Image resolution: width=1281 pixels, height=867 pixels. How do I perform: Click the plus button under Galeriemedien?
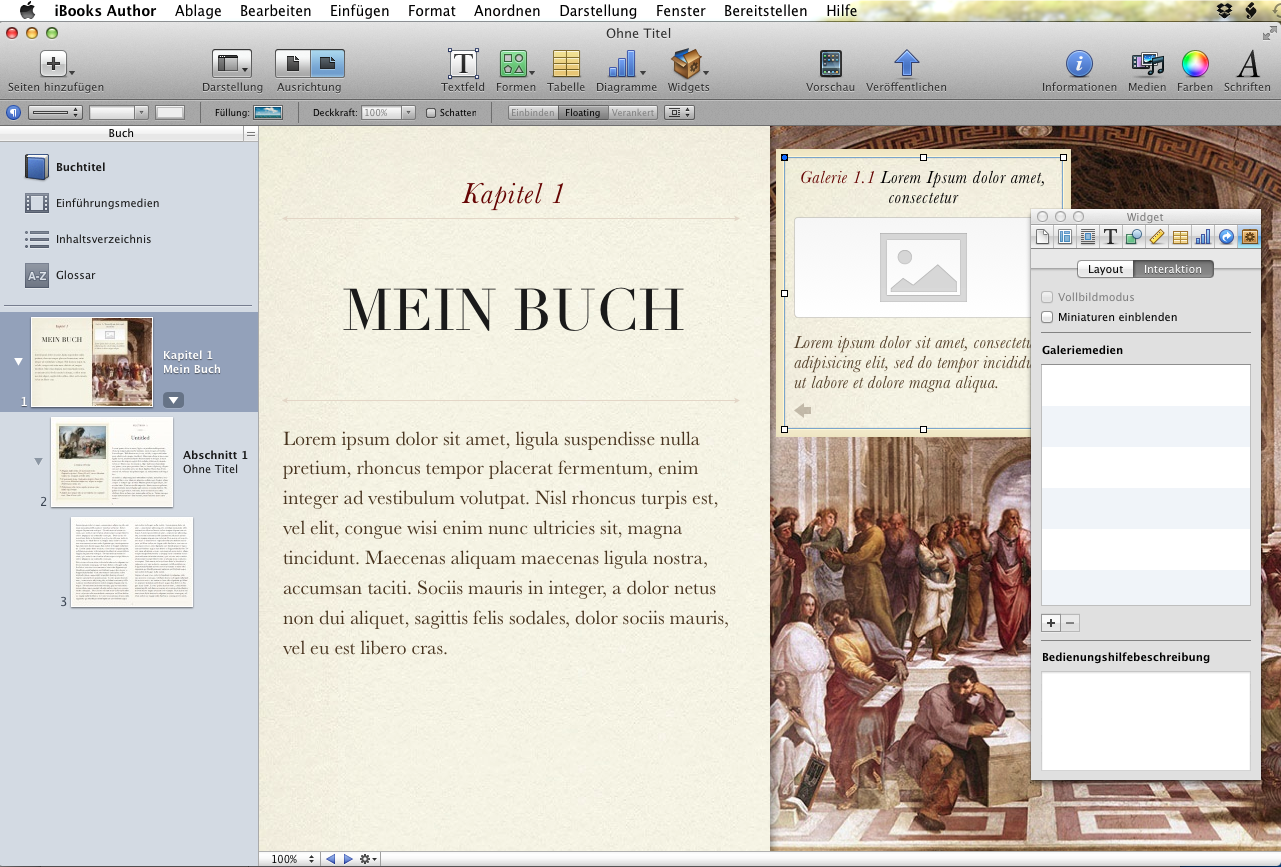click(x=1051, y=623)
